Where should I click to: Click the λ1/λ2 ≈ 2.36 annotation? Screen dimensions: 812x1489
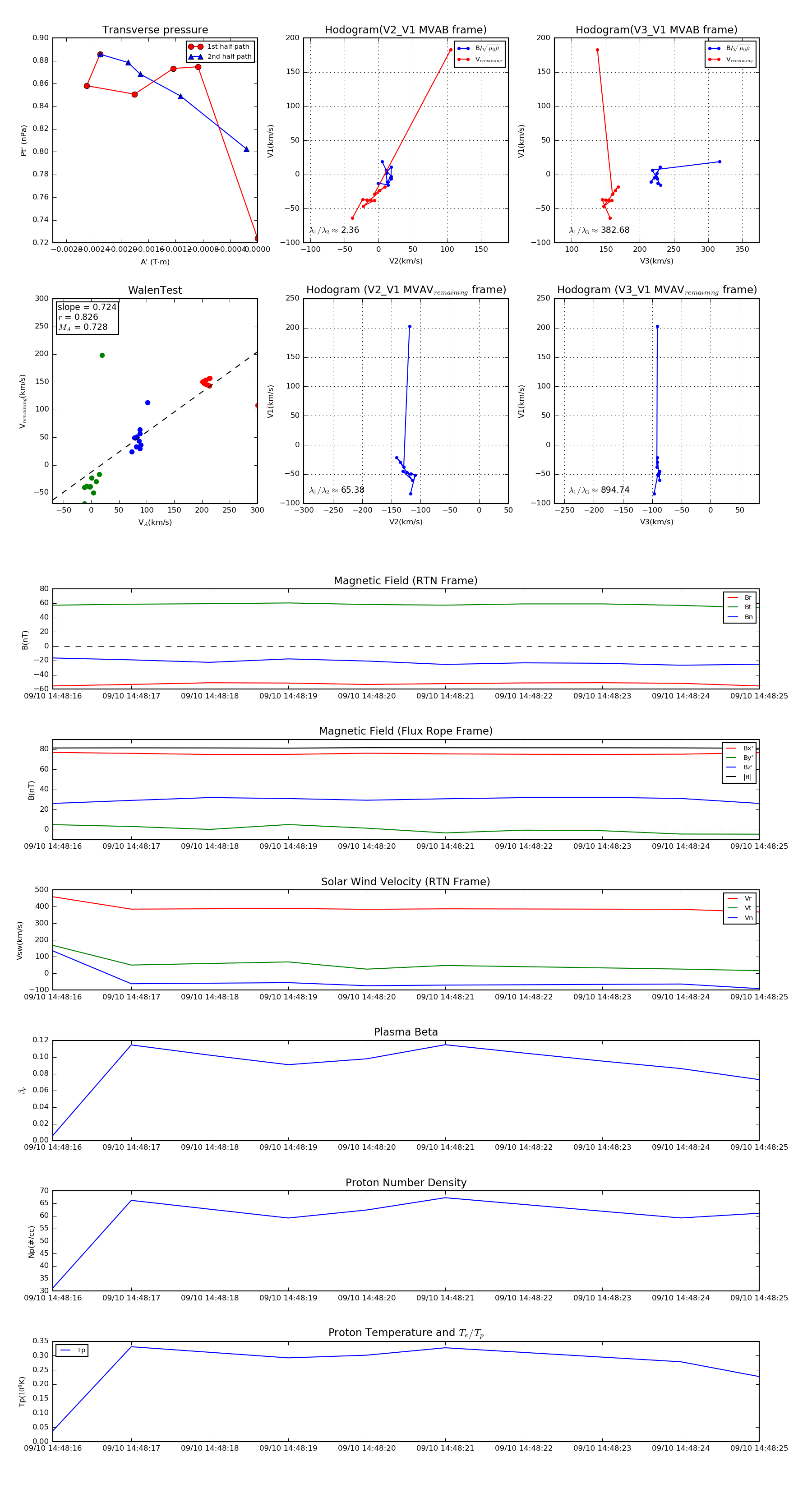coord(334,230)
